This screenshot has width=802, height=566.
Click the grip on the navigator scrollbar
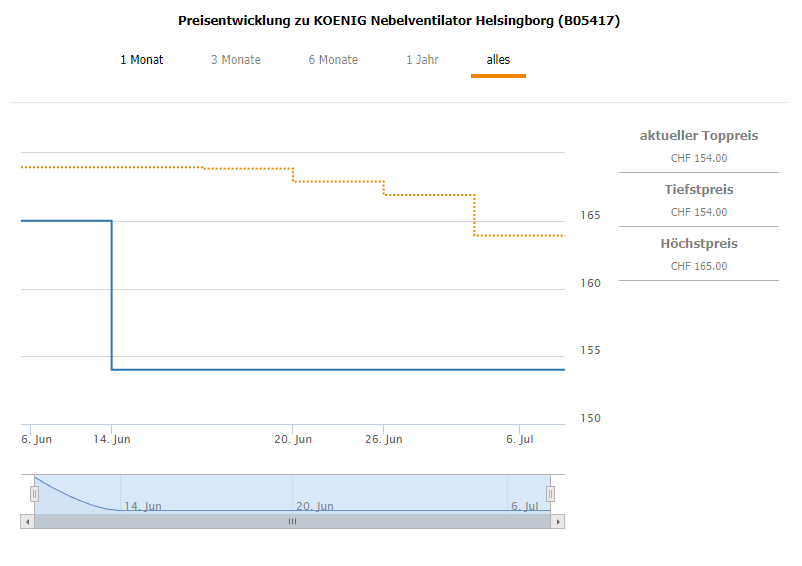292,522
